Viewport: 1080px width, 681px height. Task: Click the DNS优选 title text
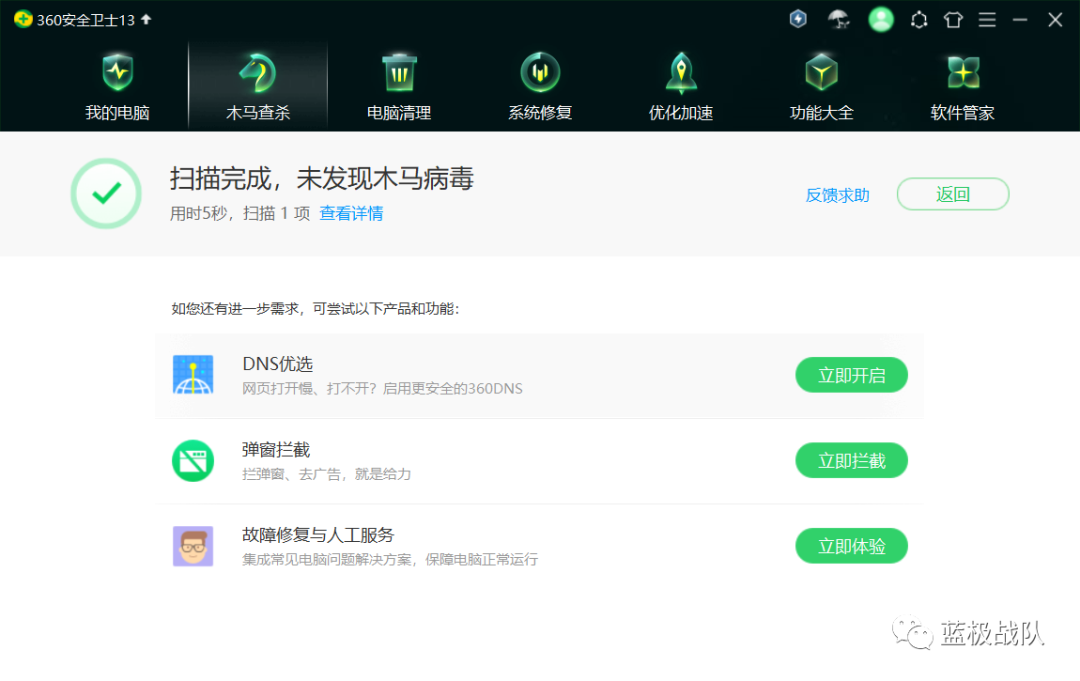click(278, 364)
